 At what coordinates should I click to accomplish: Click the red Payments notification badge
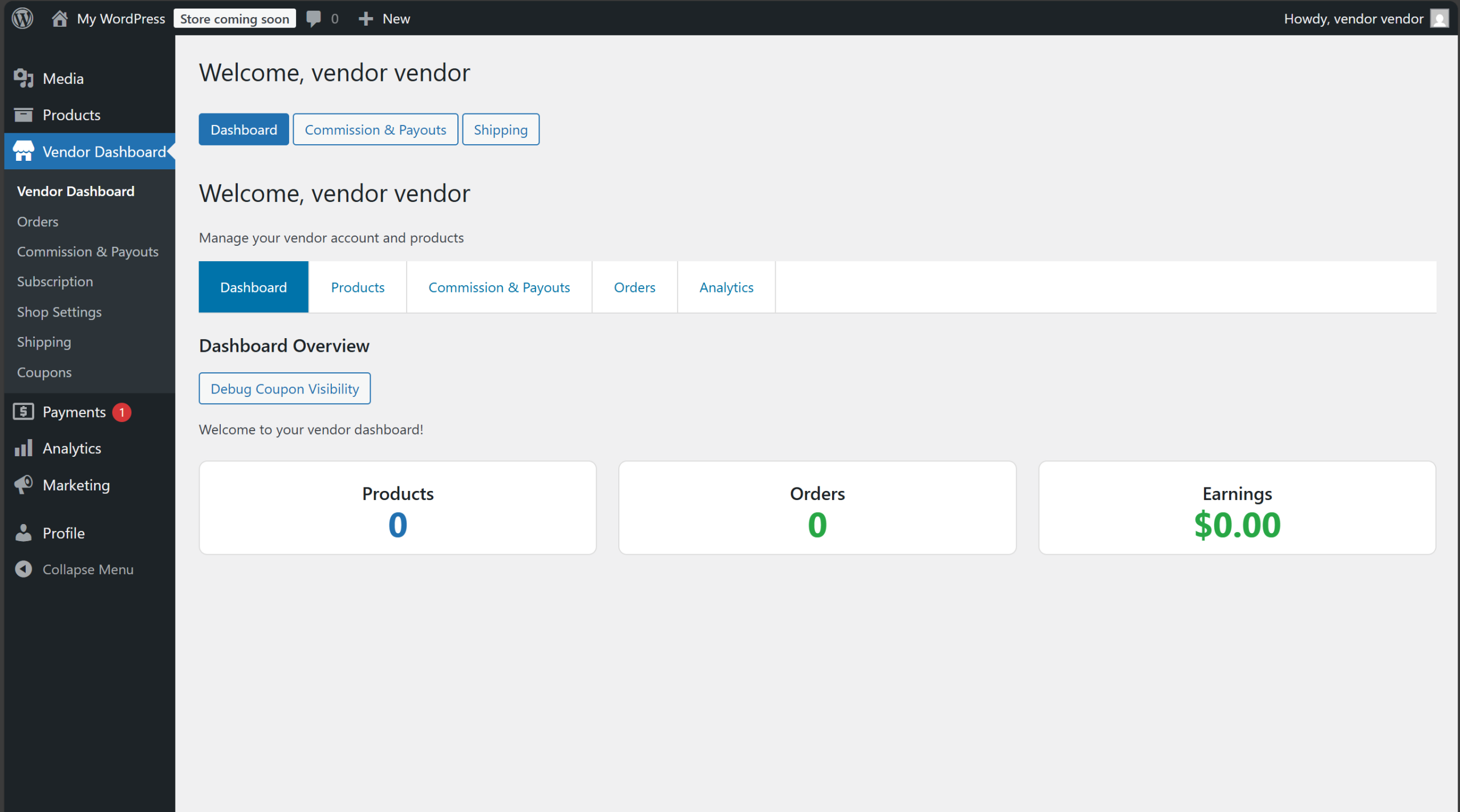121,412
